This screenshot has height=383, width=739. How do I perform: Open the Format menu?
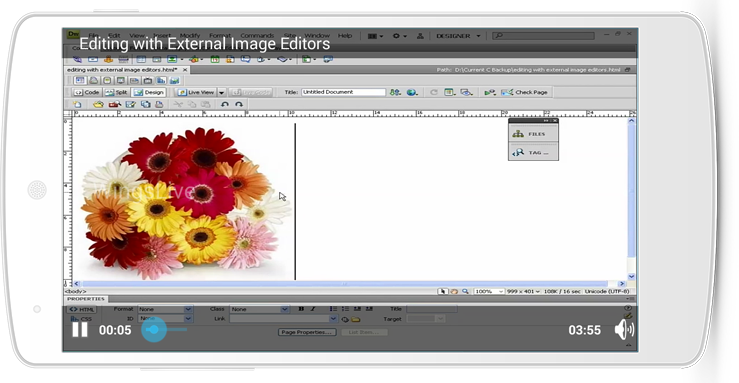pyautogui.click(x=220, y=36)
